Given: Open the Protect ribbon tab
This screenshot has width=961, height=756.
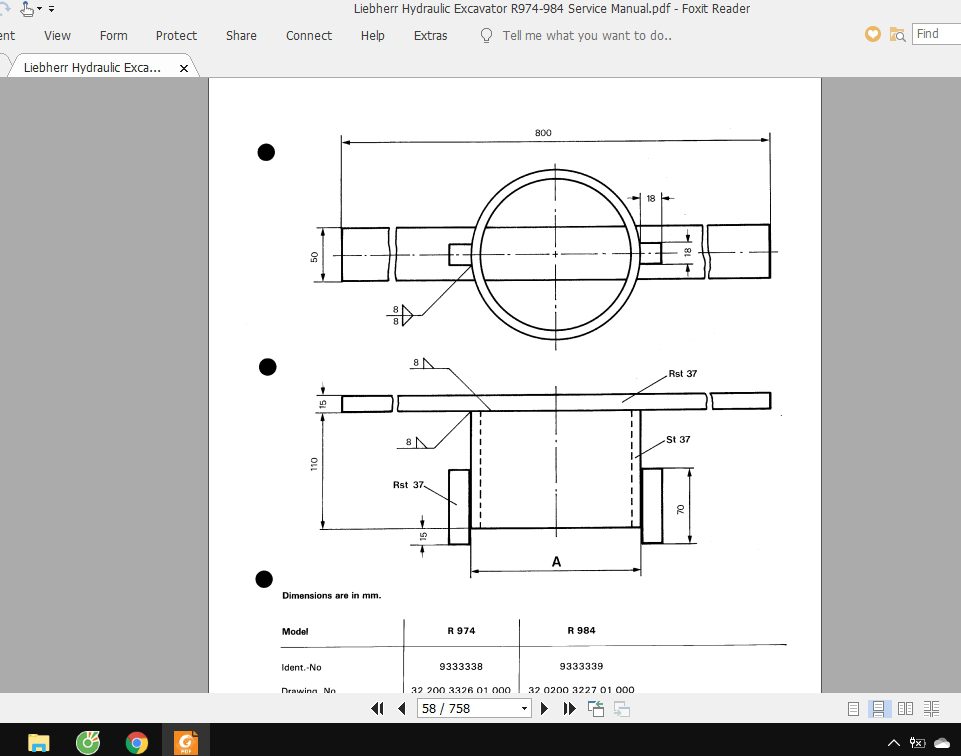Looking at the screenshot, I should [176, 35].
